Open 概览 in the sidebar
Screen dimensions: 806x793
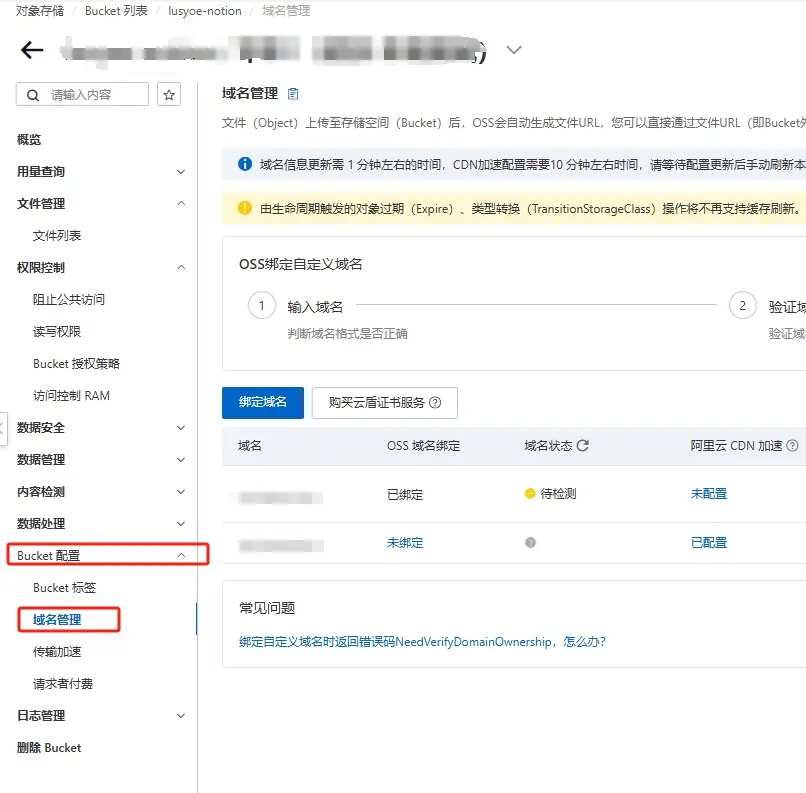tap(29, 140)
